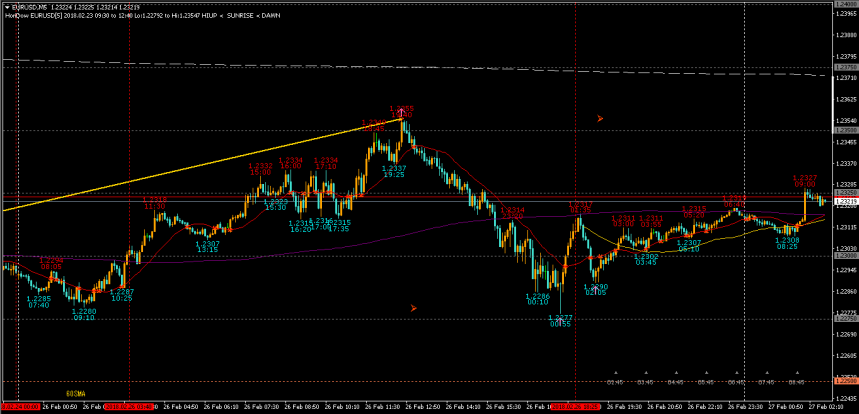Image resolution: width=859 pixels, height=414 pixels.
Task: Click the triangle marker above the 04:45 label
Action: [676, 373]
